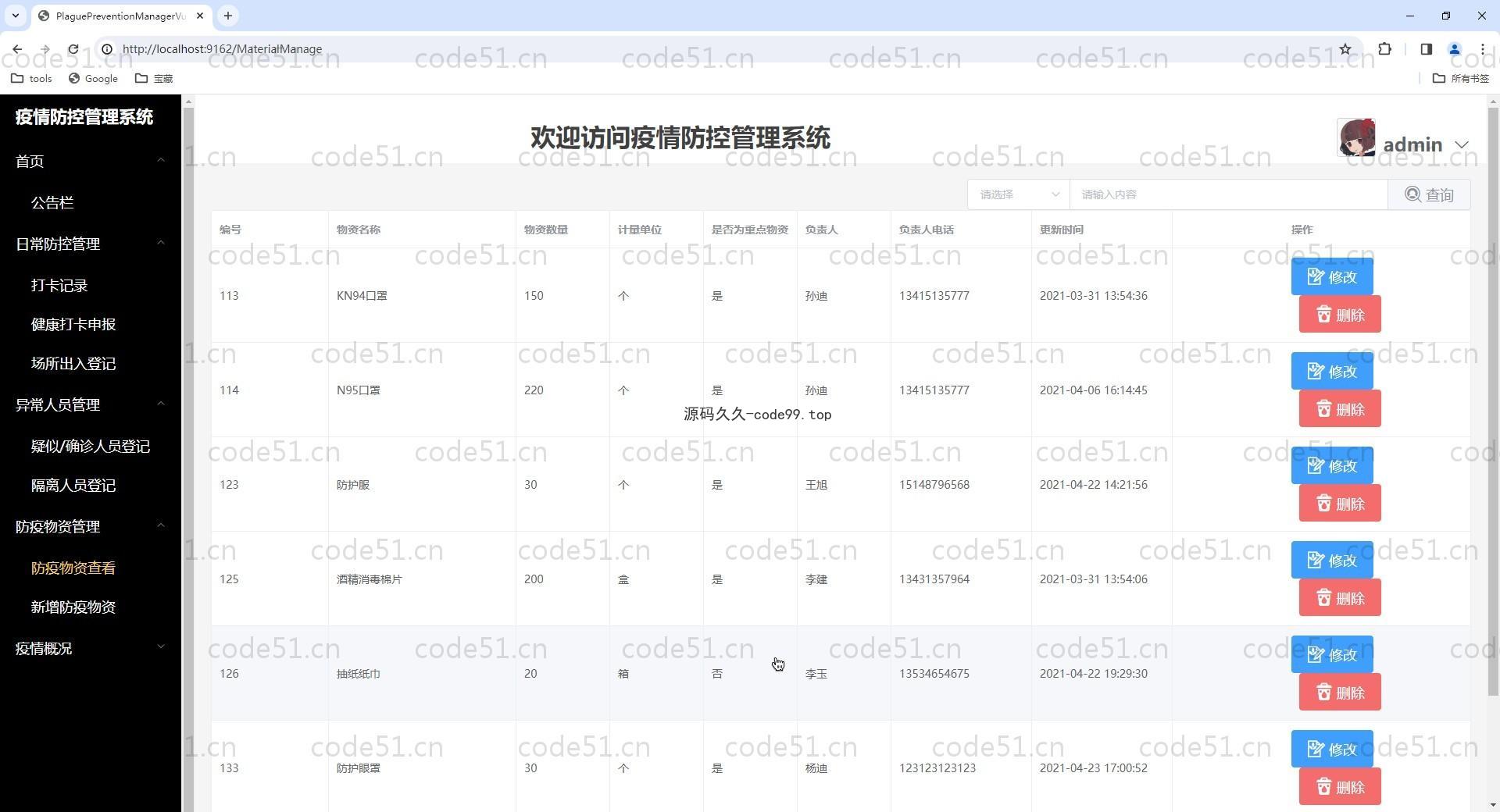Click the page vertical scrollbar
This screenshot has height=812, width=1500.
pos(1493,402)
